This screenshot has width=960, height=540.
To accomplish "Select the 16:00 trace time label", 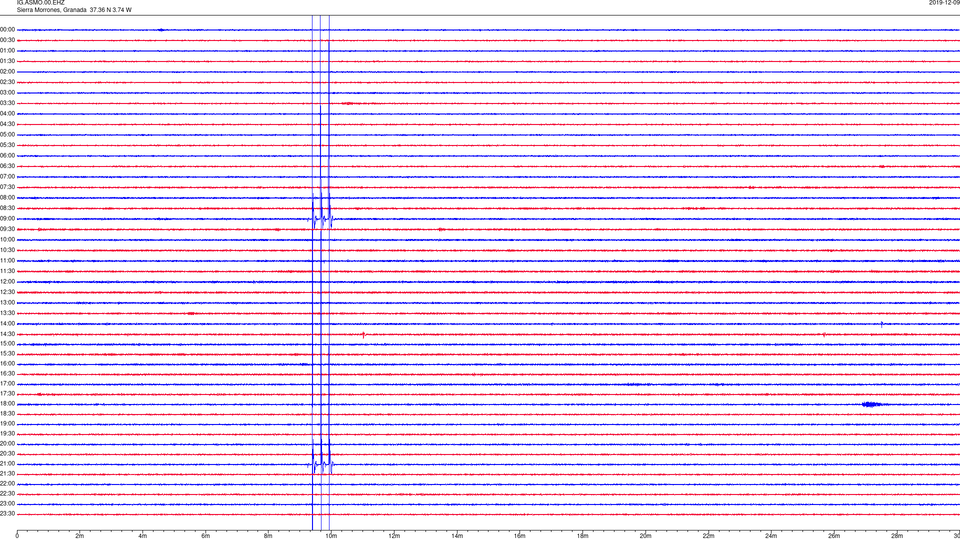I will coord(7,364).
